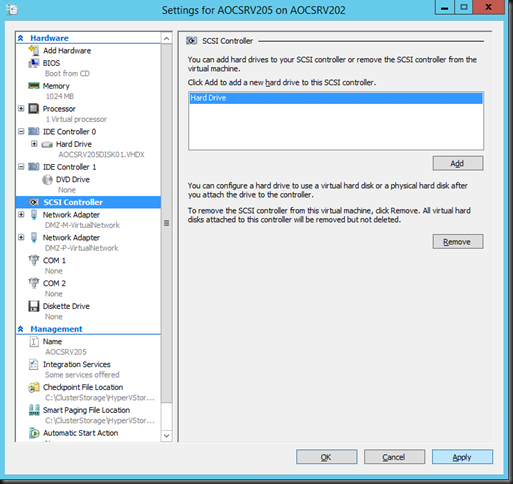Click the Automatic Start Action icon
Screen dimensions: 513x484
pyautogui.click(x=34, y=433)
